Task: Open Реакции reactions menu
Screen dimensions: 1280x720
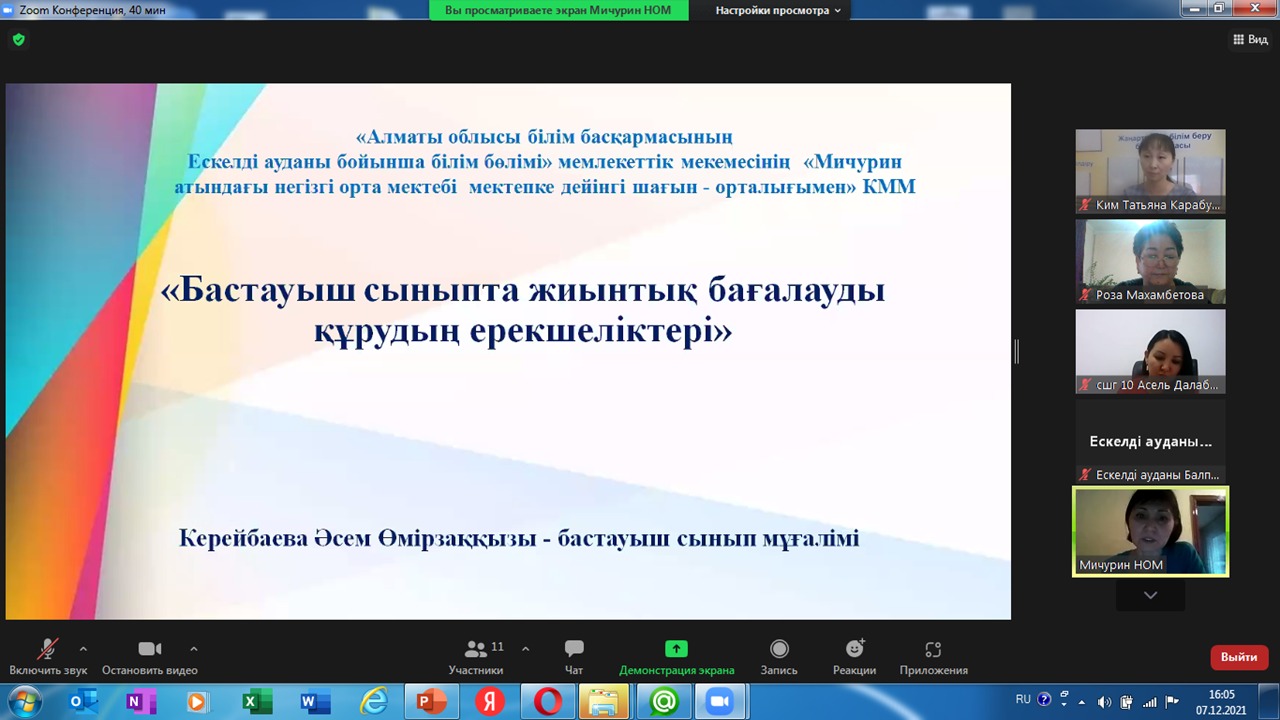Action: tap(854, 657)
